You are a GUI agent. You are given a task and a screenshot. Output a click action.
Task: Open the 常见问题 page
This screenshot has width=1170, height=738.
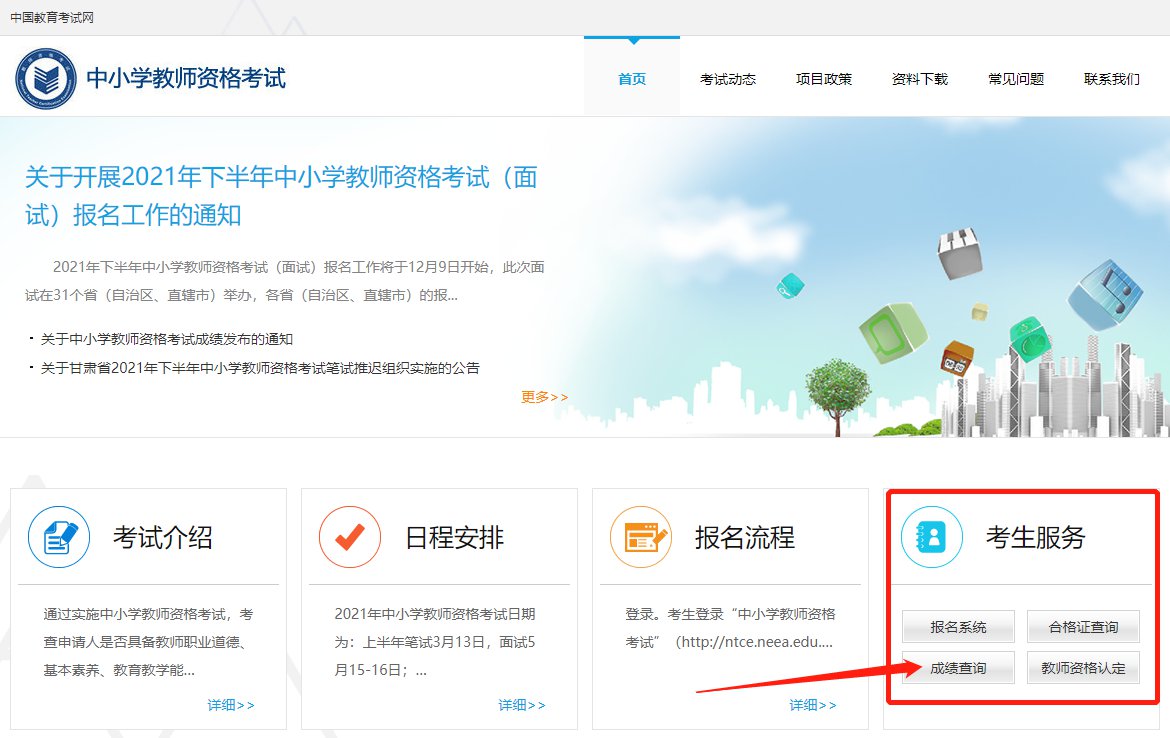1016,79
